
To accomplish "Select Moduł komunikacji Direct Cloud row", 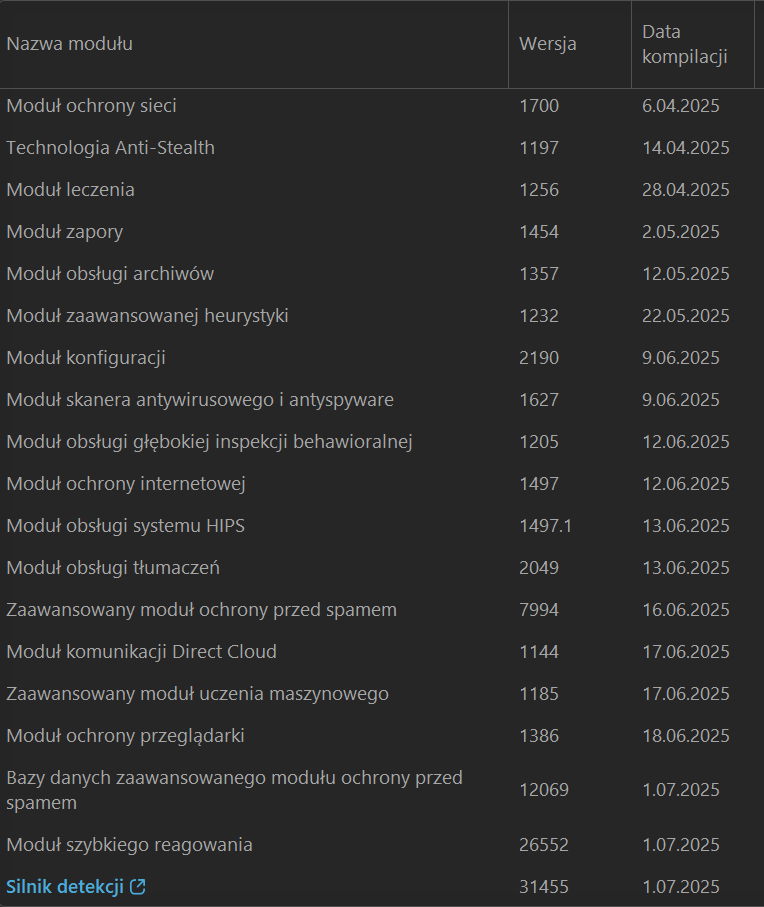I will [x=142, y=652].
